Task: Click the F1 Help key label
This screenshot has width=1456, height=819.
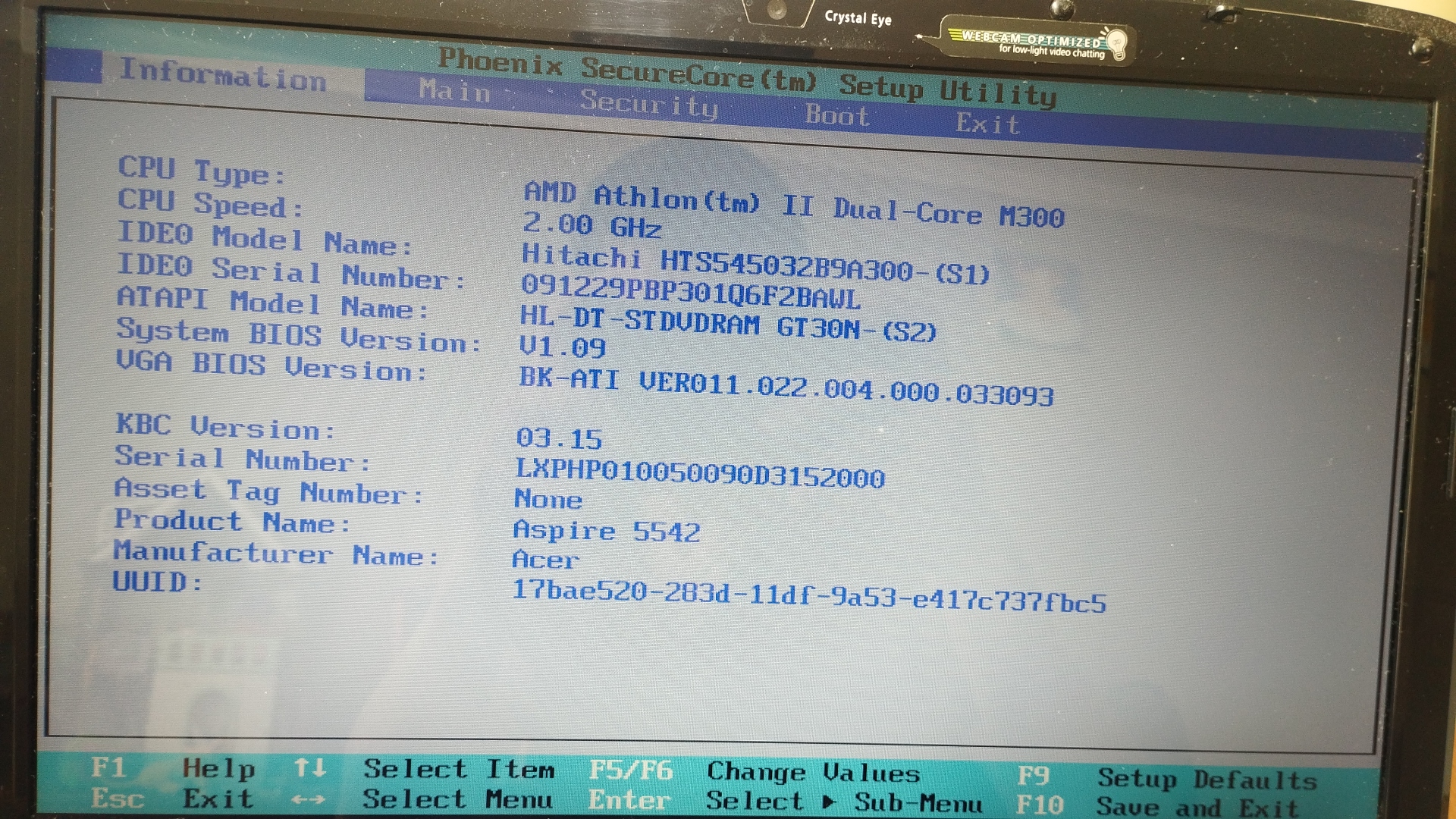Action: coord(108,767)
